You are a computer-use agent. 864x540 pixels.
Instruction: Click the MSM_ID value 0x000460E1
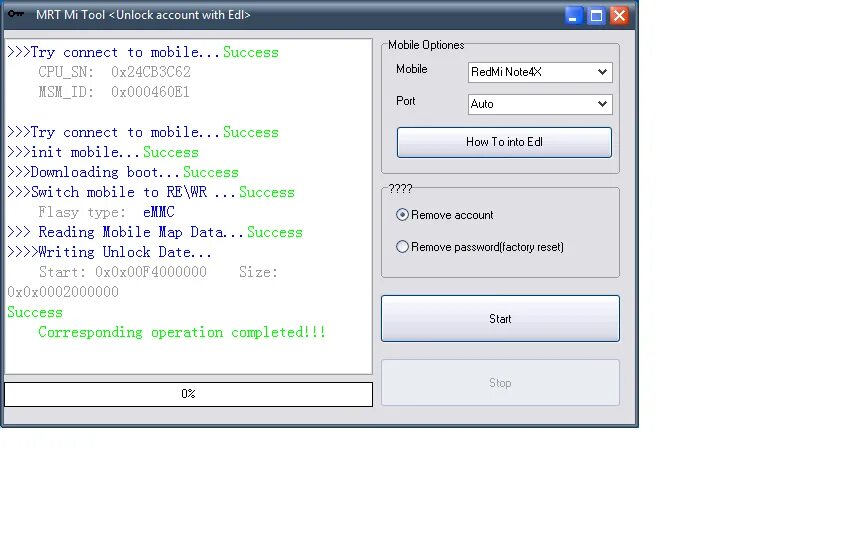click(150, 92)
